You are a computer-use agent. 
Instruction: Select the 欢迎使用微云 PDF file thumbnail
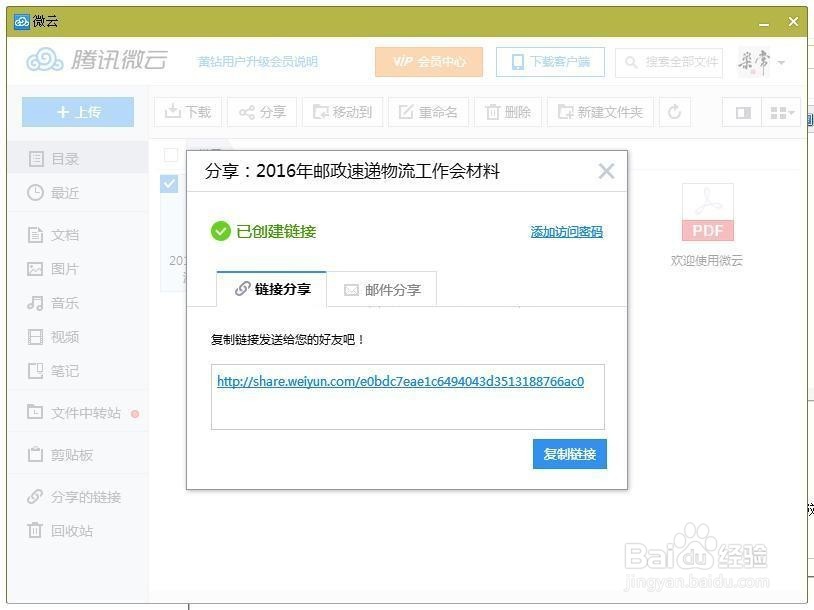708,213
